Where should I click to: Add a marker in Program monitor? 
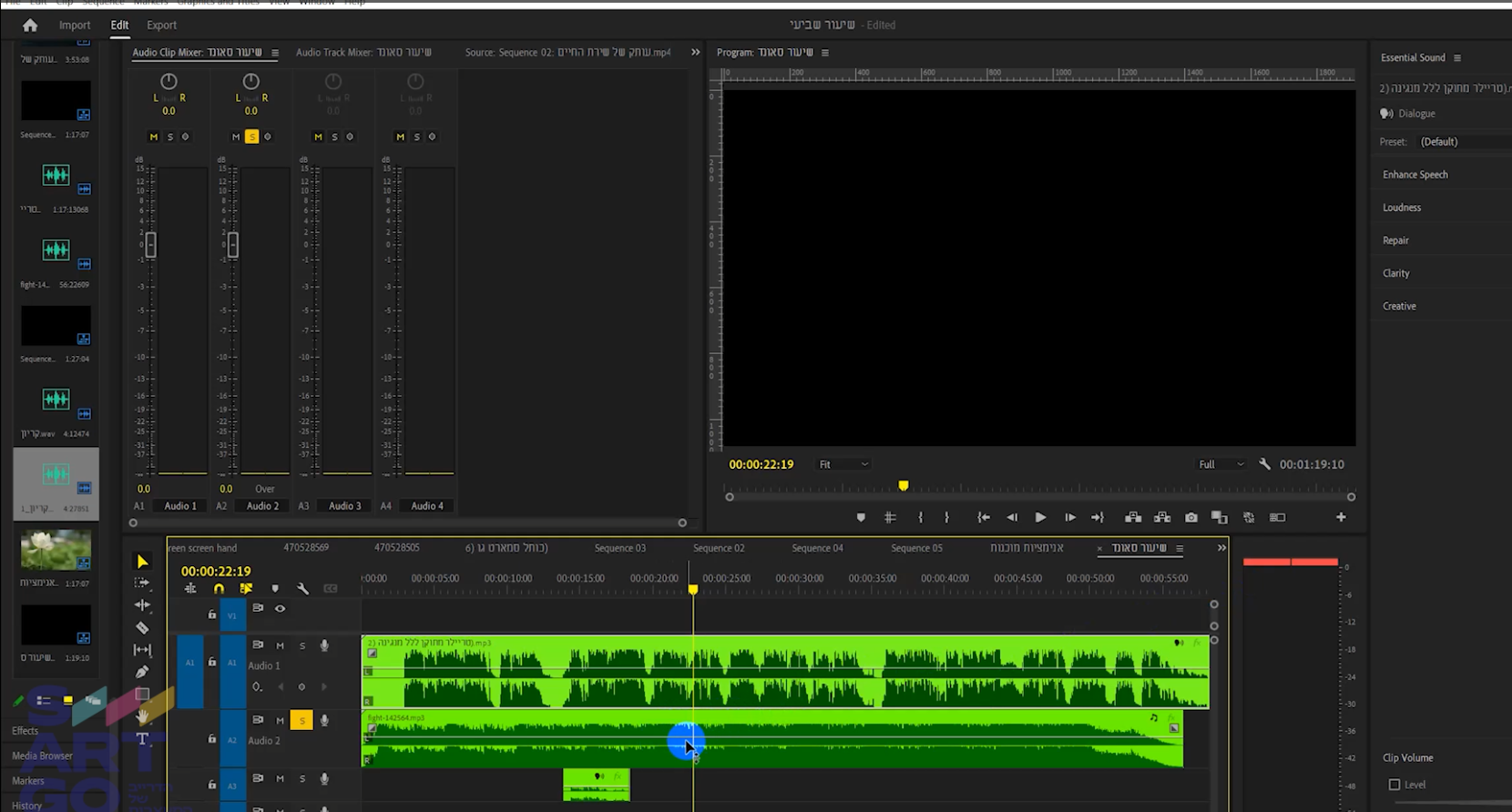click(x=861, y=517)
